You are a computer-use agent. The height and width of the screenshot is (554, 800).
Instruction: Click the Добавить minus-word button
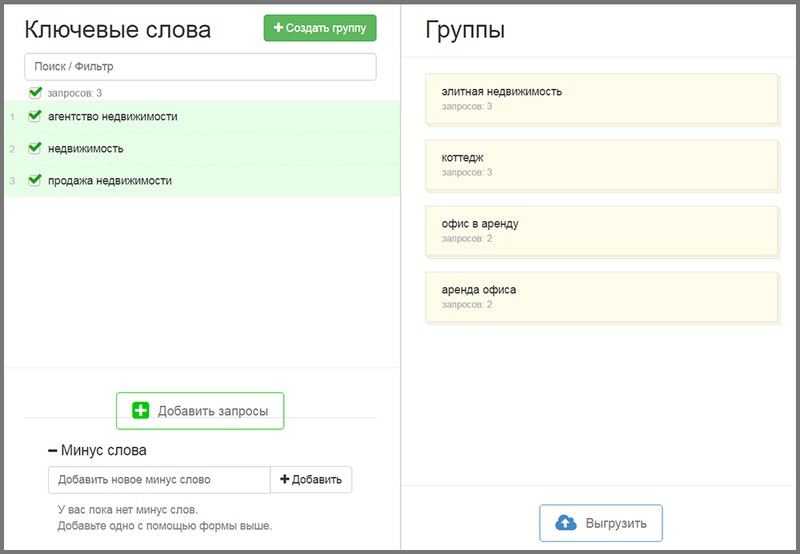coord(311,480)
